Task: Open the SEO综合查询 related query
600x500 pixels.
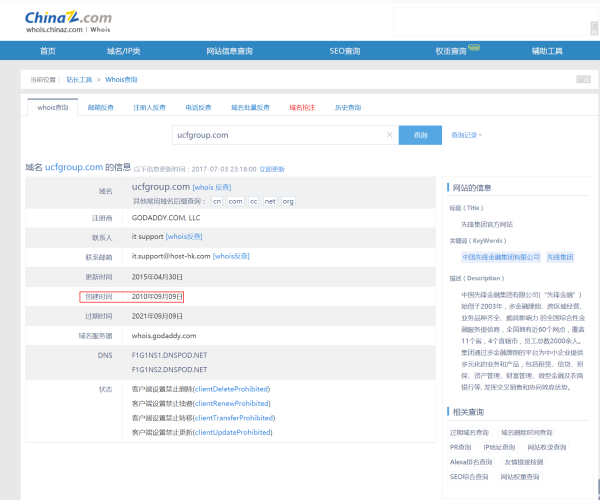Action: [x=469, y=477]
